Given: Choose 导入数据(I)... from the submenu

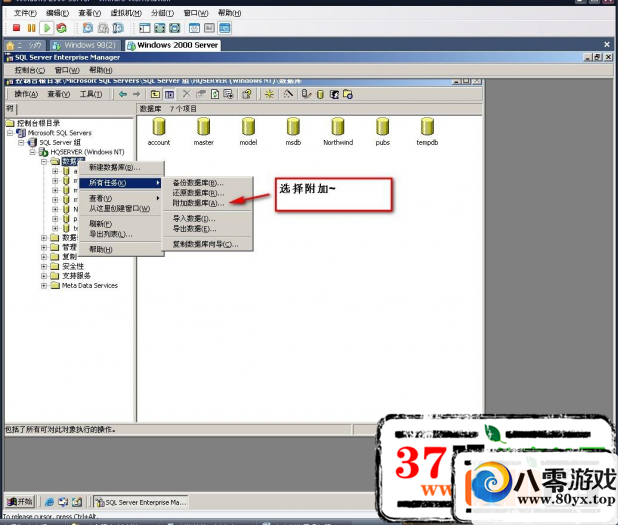Looking at the screenshot, I should click(x=207, y=218).
